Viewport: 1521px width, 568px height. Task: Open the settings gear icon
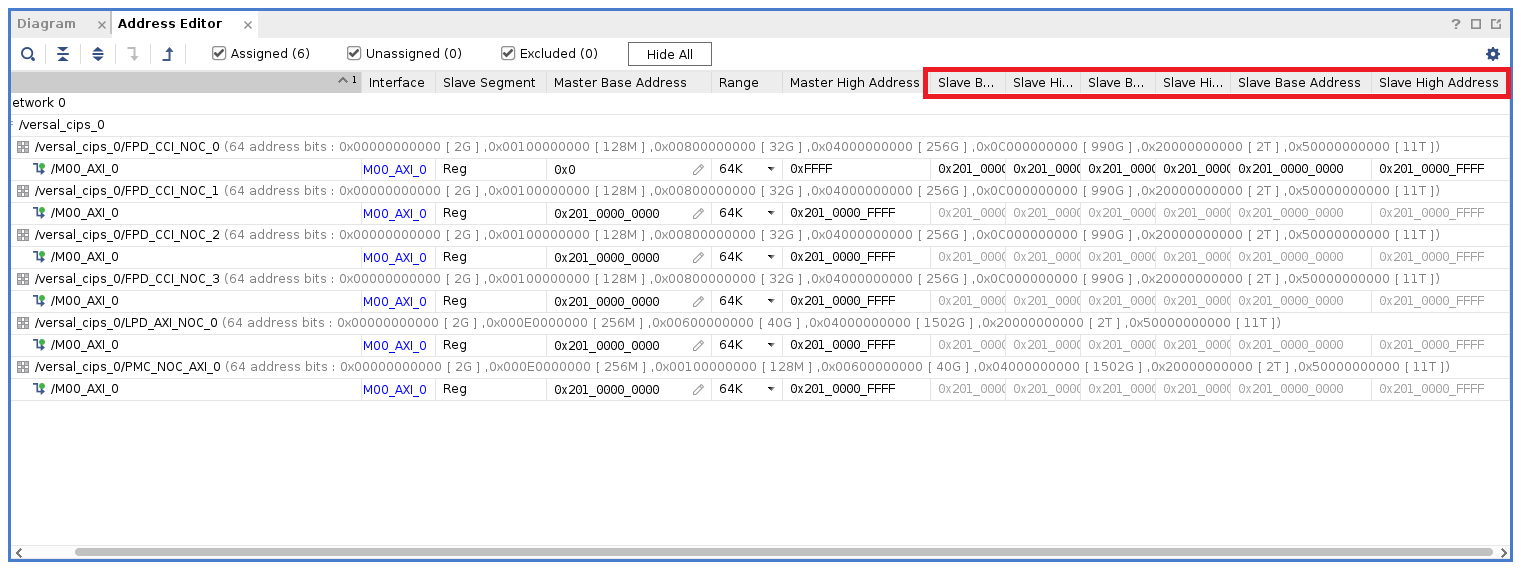coord(1493,54)
